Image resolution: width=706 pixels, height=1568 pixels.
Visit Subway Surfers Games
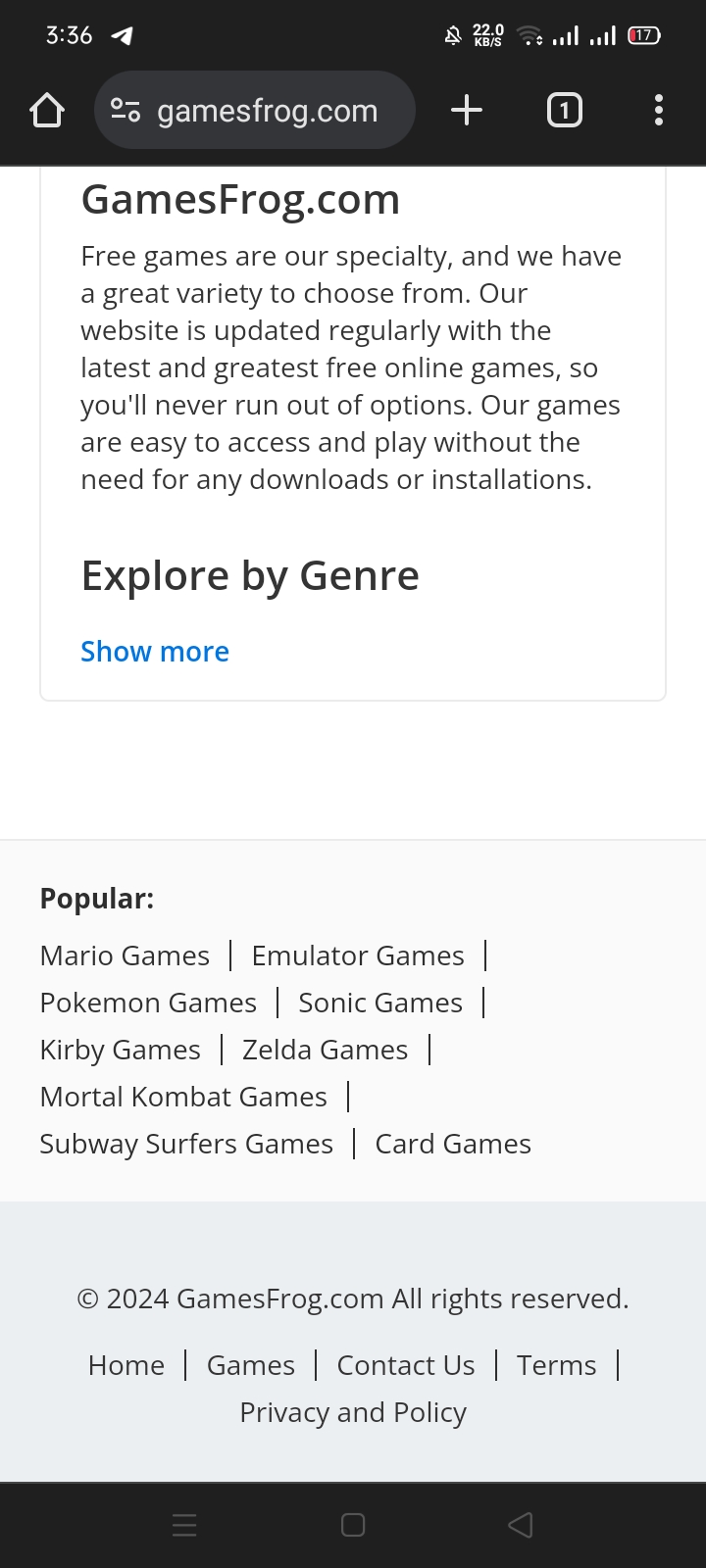[186, 1144]
